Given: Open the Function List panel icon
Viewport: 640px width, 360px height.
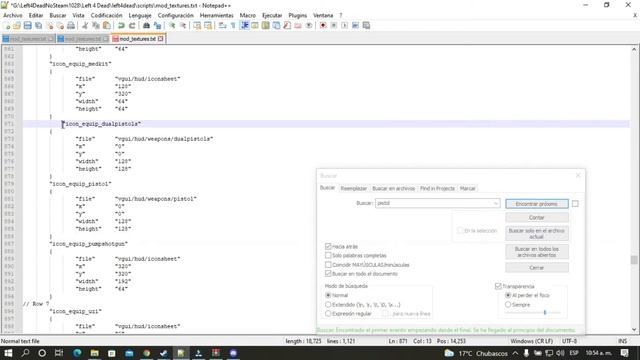Looking at the screenshot, I should [287, 25].
